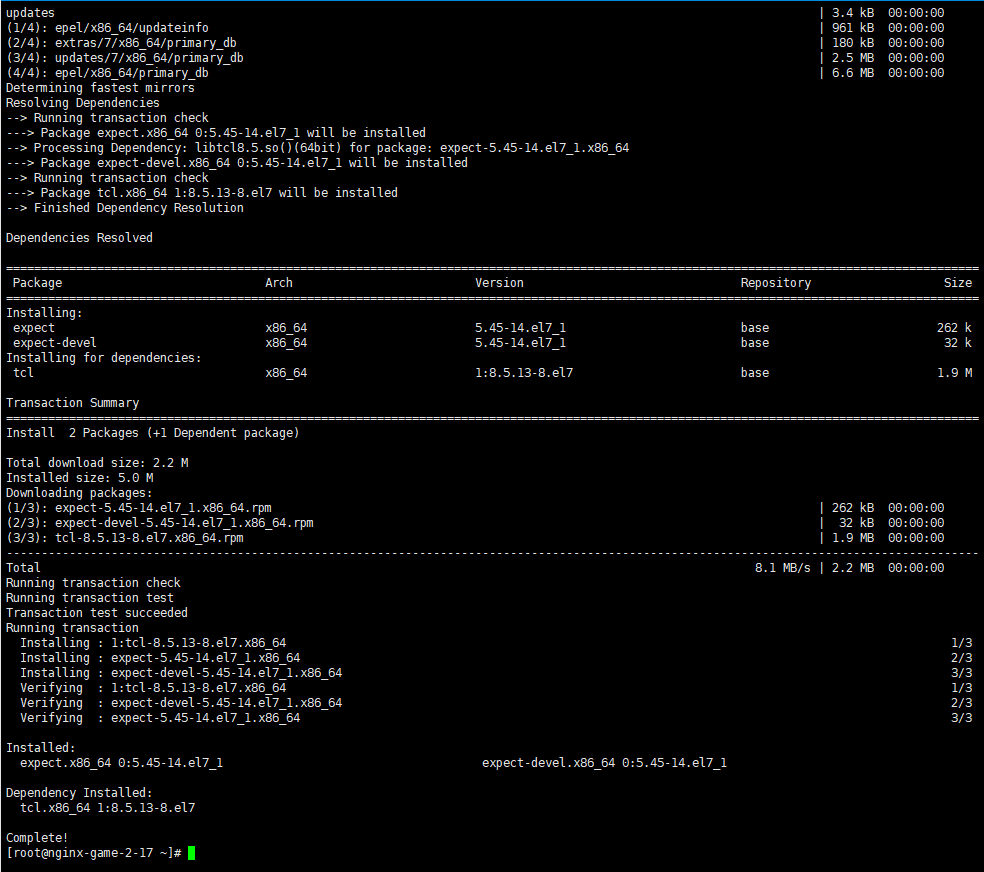Click the 'Installed size: 5.0 M' line

tap(80, 478)
